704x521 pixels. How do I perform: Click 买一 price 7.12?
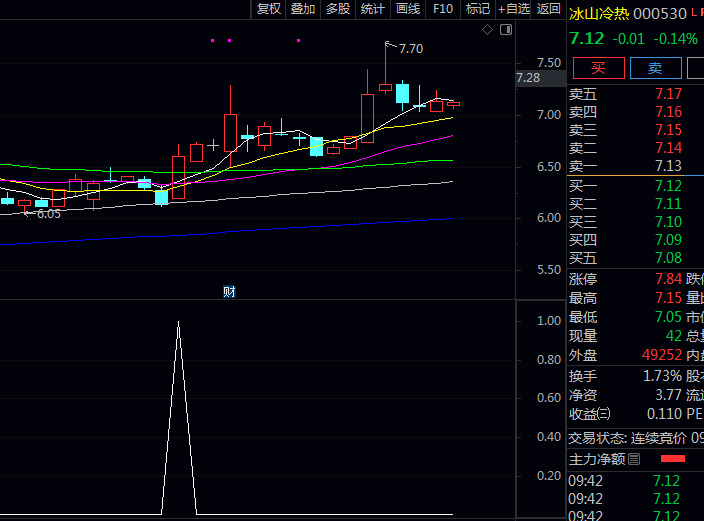pos(668,185)
